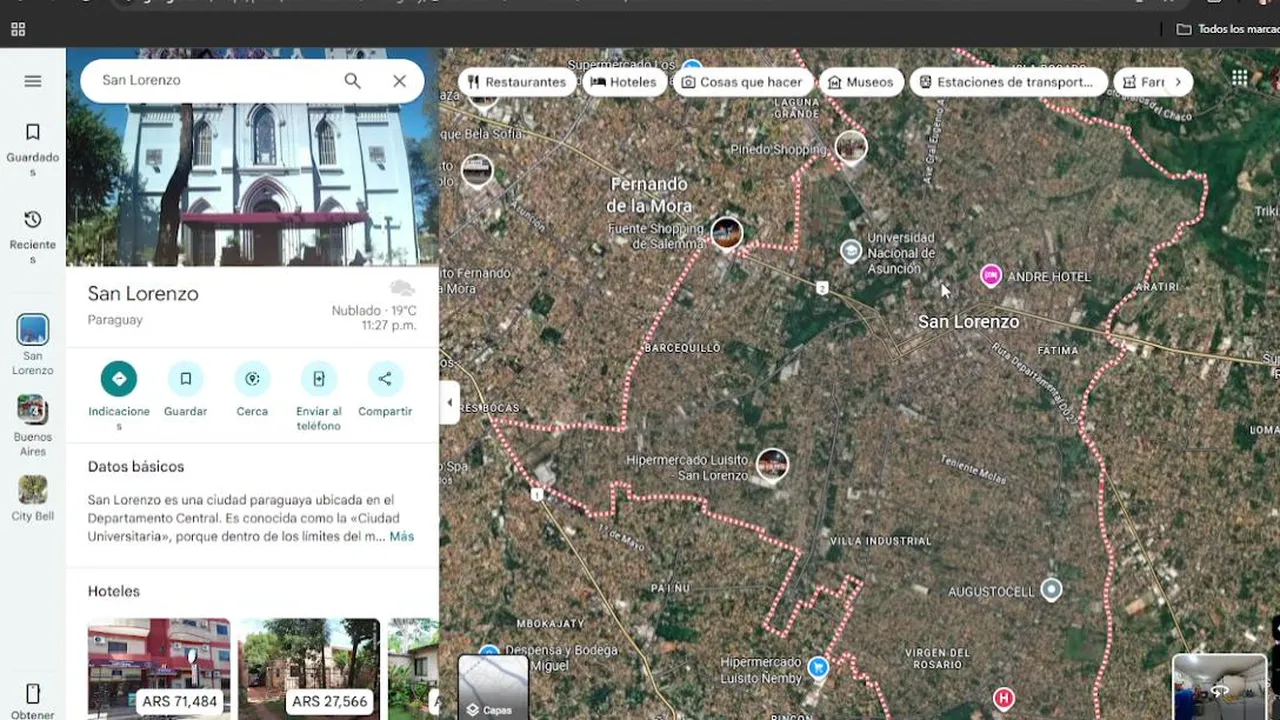This screenshot has height=720, width=1280.
Task: Click the ANDRE HOTEL pink marker
Action: [990, 275]
